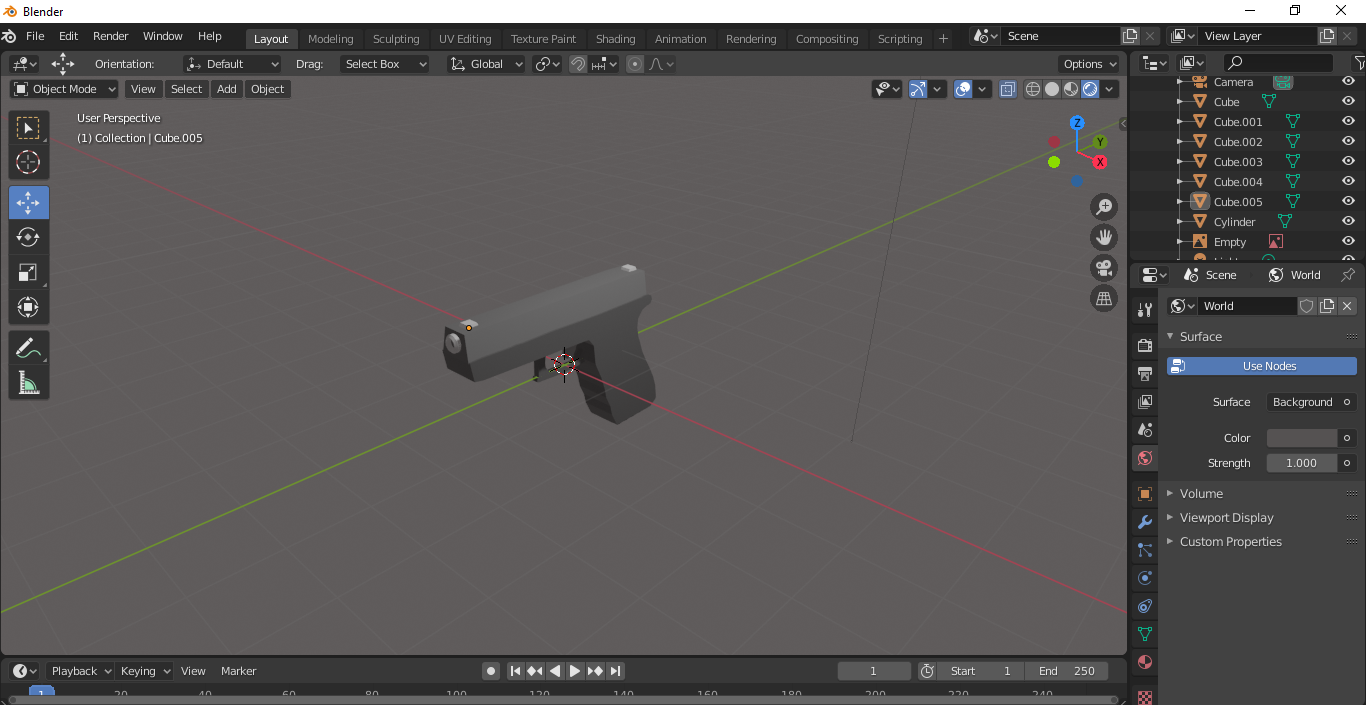Image resolution: width=1366 pixels, height=705 pixels.
Task: Click the viewport zoom magnifier icon
Action: tap(1104, 207)
